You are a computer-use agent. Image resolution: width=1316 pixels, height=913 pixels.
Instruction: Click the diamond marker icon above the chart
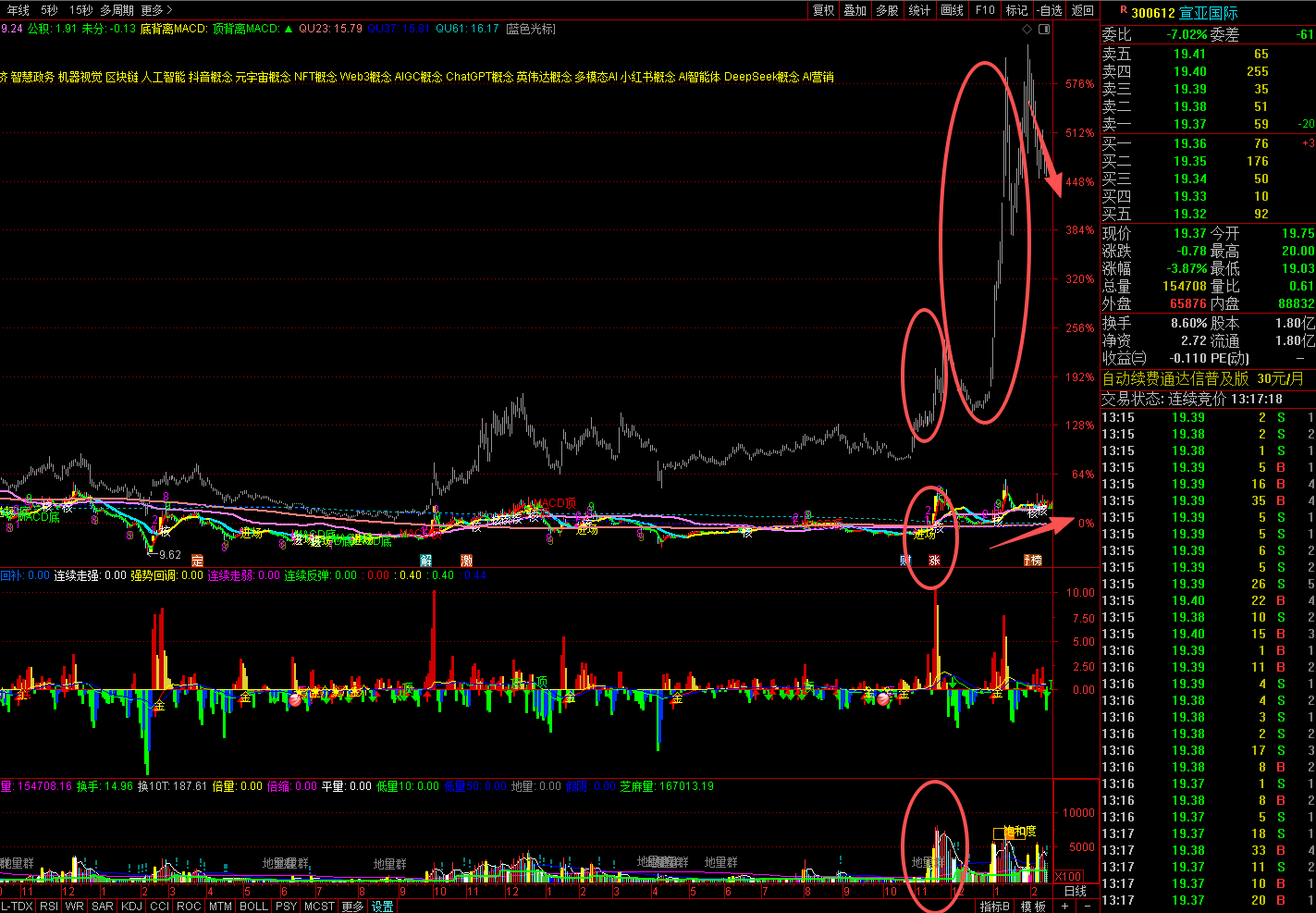click(1027, 30)
